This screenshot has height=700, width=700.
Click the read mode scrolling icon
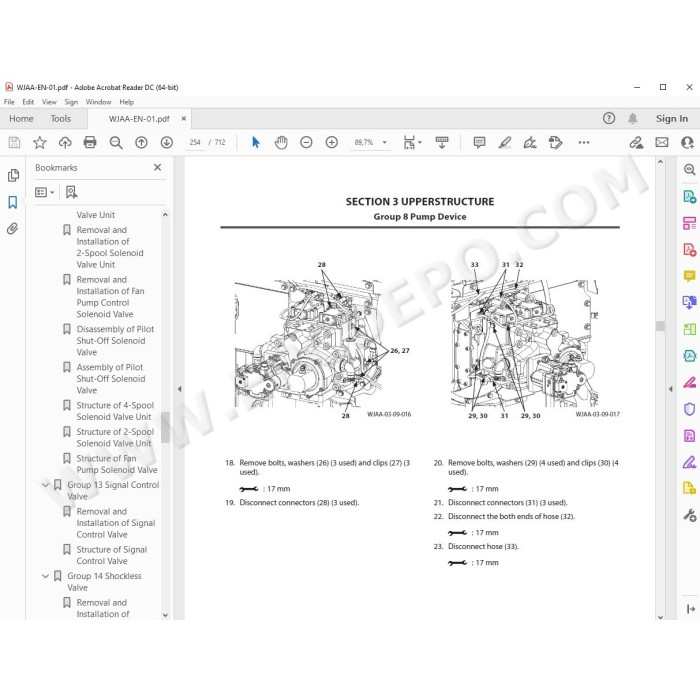pos(442,142)
